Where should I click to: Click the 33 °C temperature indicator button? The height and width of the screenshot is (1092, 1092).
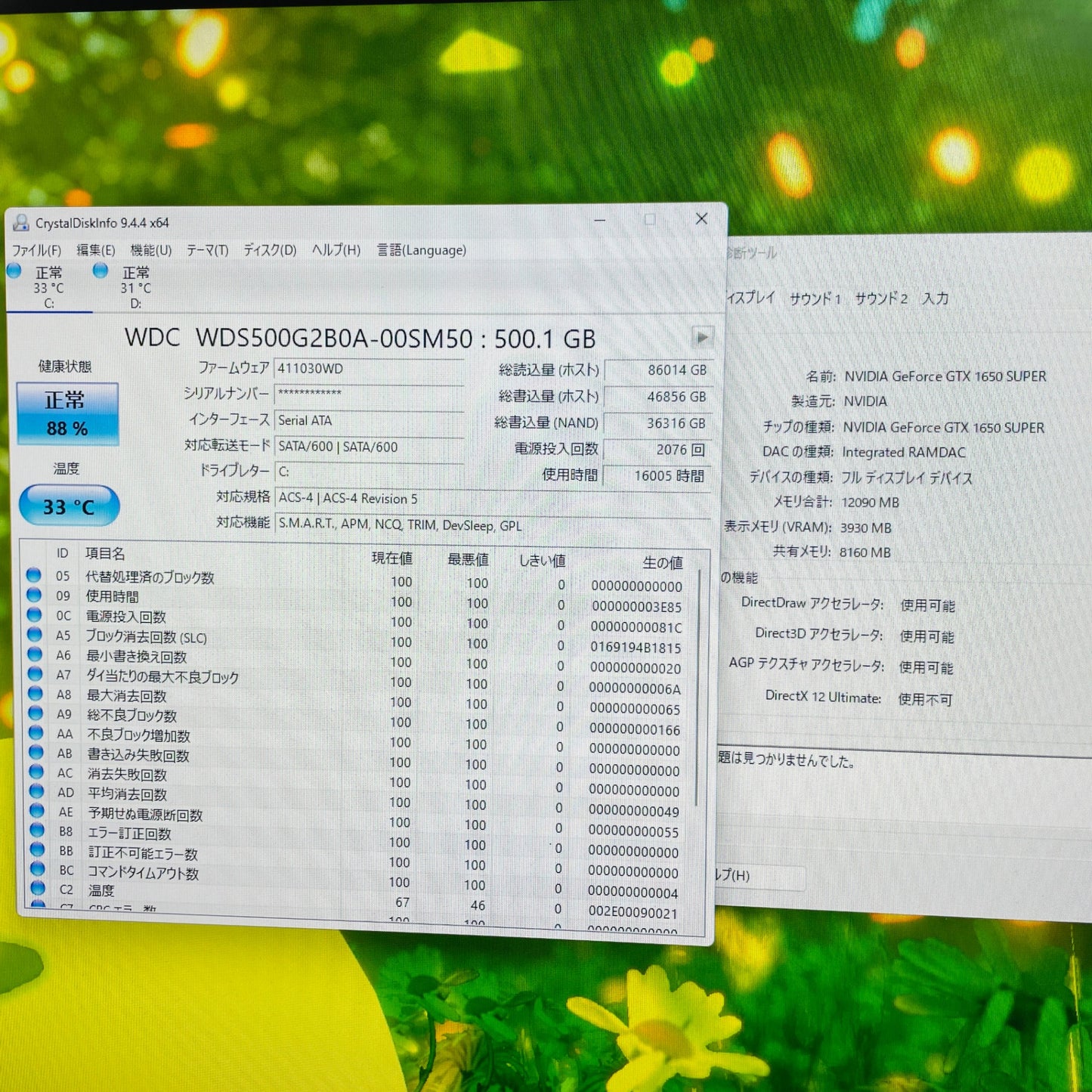coord(67,506)
